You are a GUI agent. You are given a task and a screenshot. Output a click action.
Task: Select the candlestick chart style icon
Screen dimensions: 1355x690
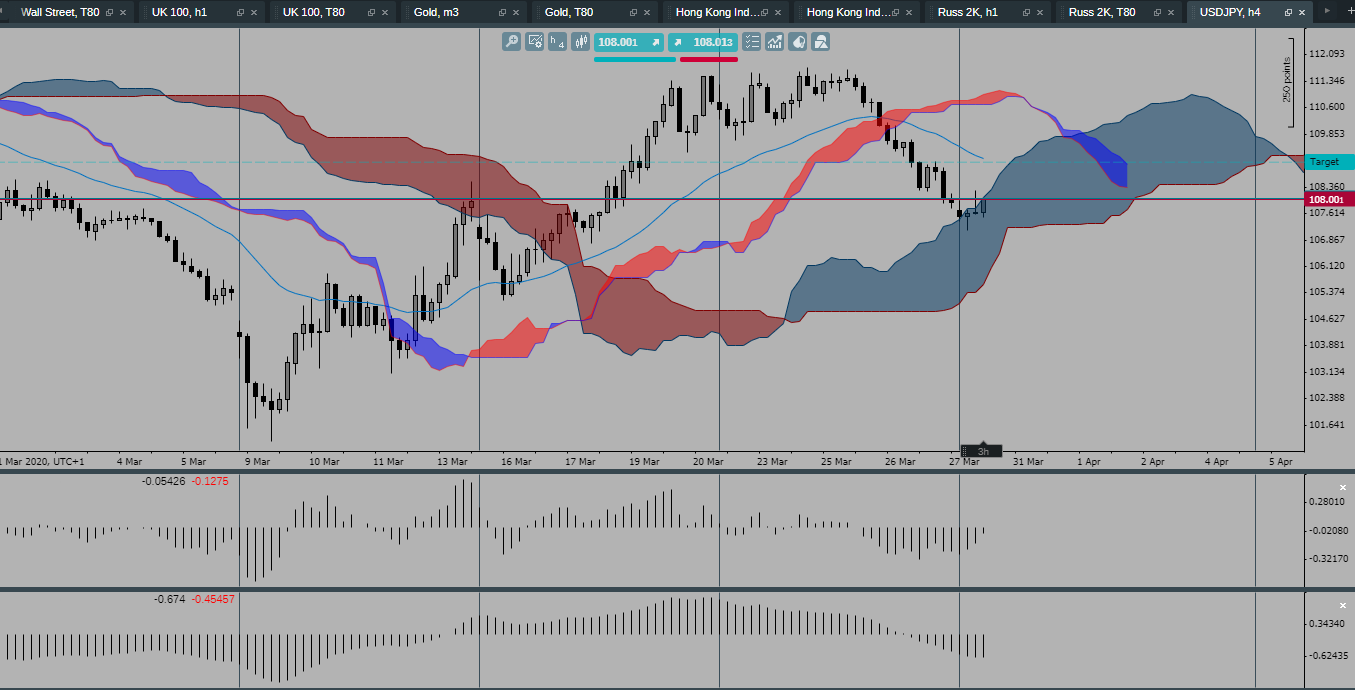[x=580, y=42]
